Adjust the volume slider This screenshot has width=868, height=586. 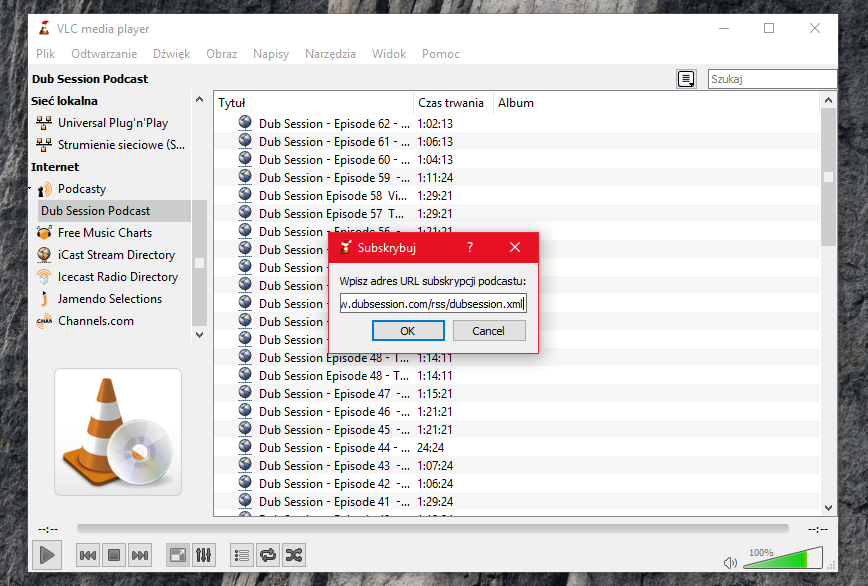coord(783,558)
